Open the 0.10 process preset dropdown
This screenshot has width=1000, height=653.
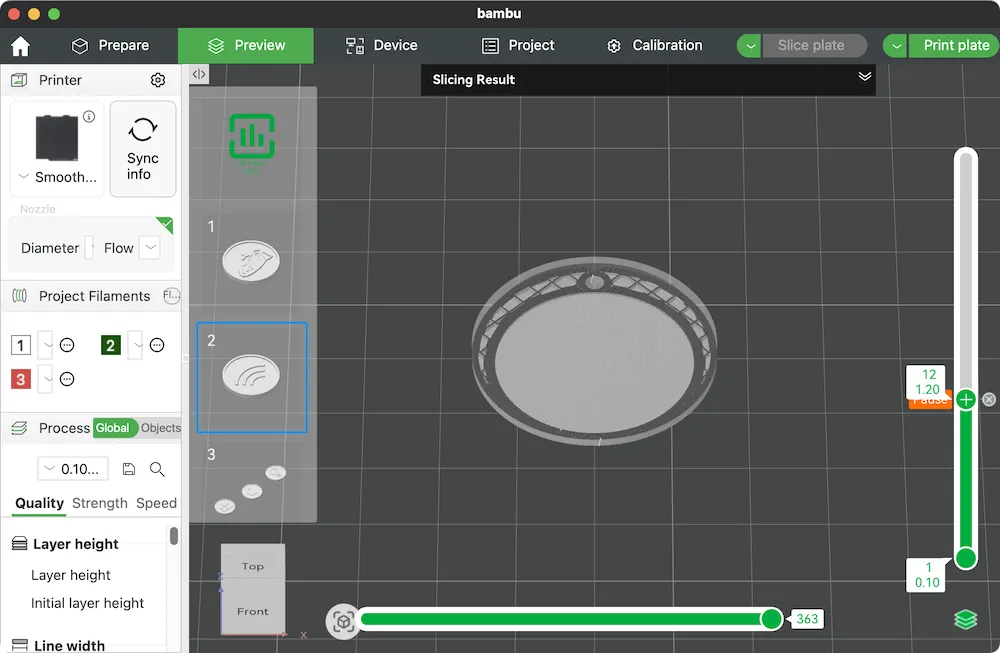[x=73, y=469]
